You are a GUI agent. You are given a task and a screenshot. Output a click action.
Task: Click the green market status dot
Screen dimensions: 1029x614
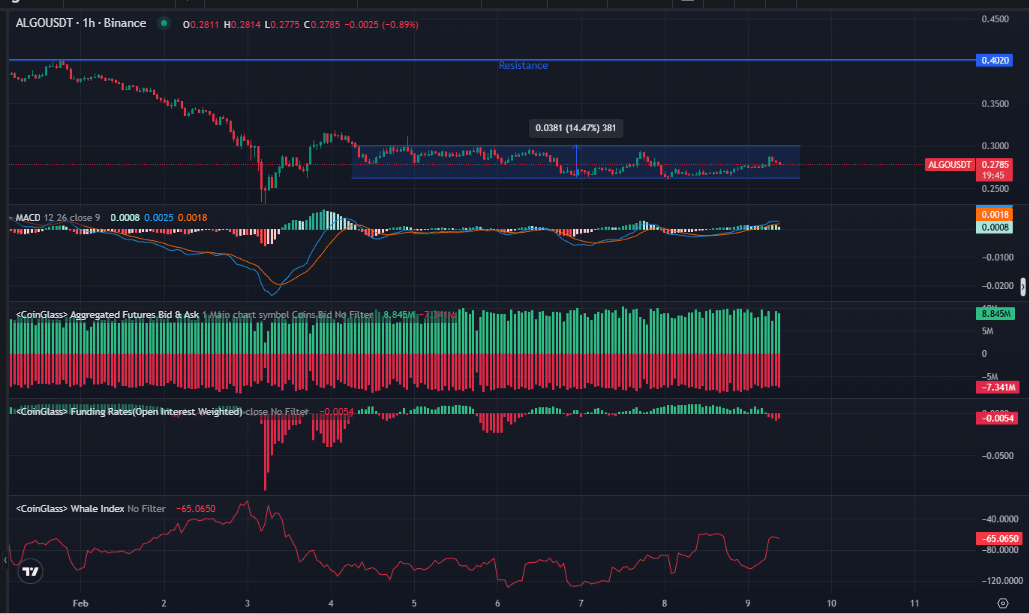[164, 23]
